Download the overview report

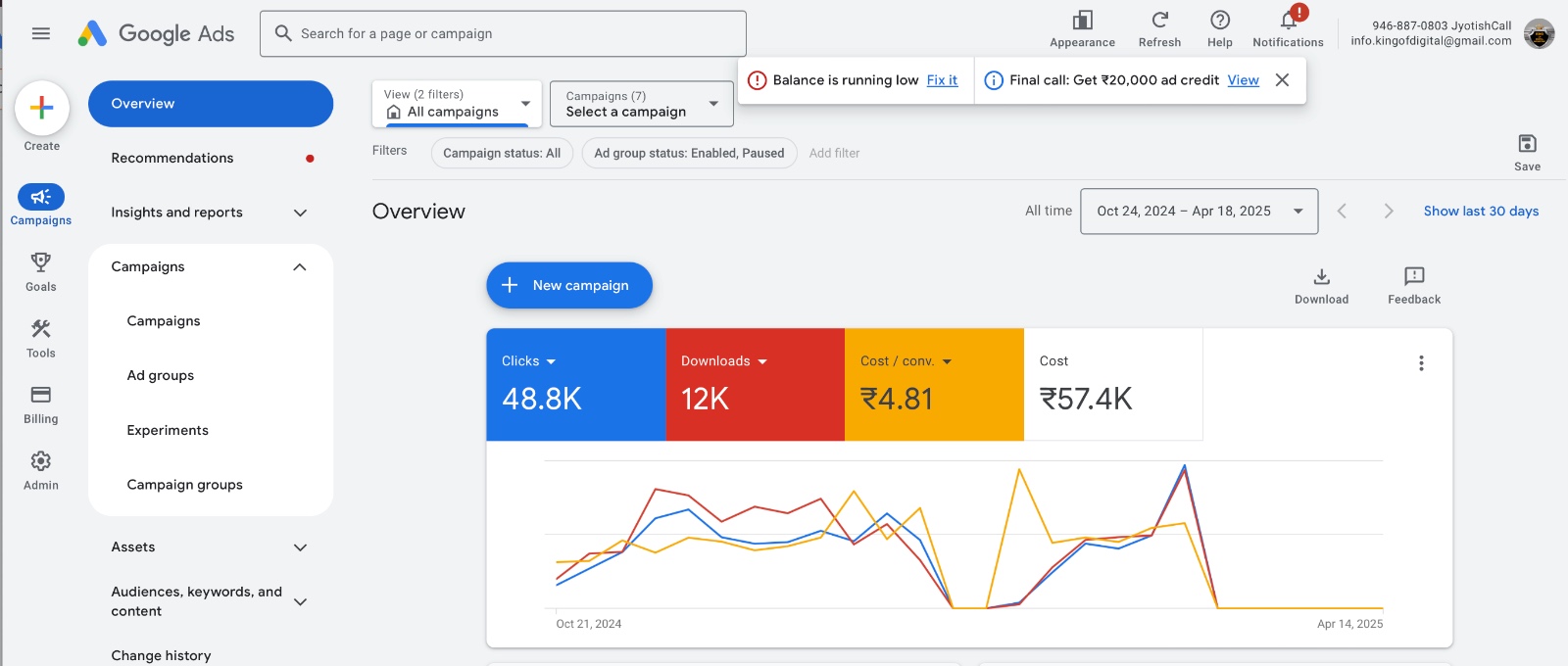[x=1321, y=277]
